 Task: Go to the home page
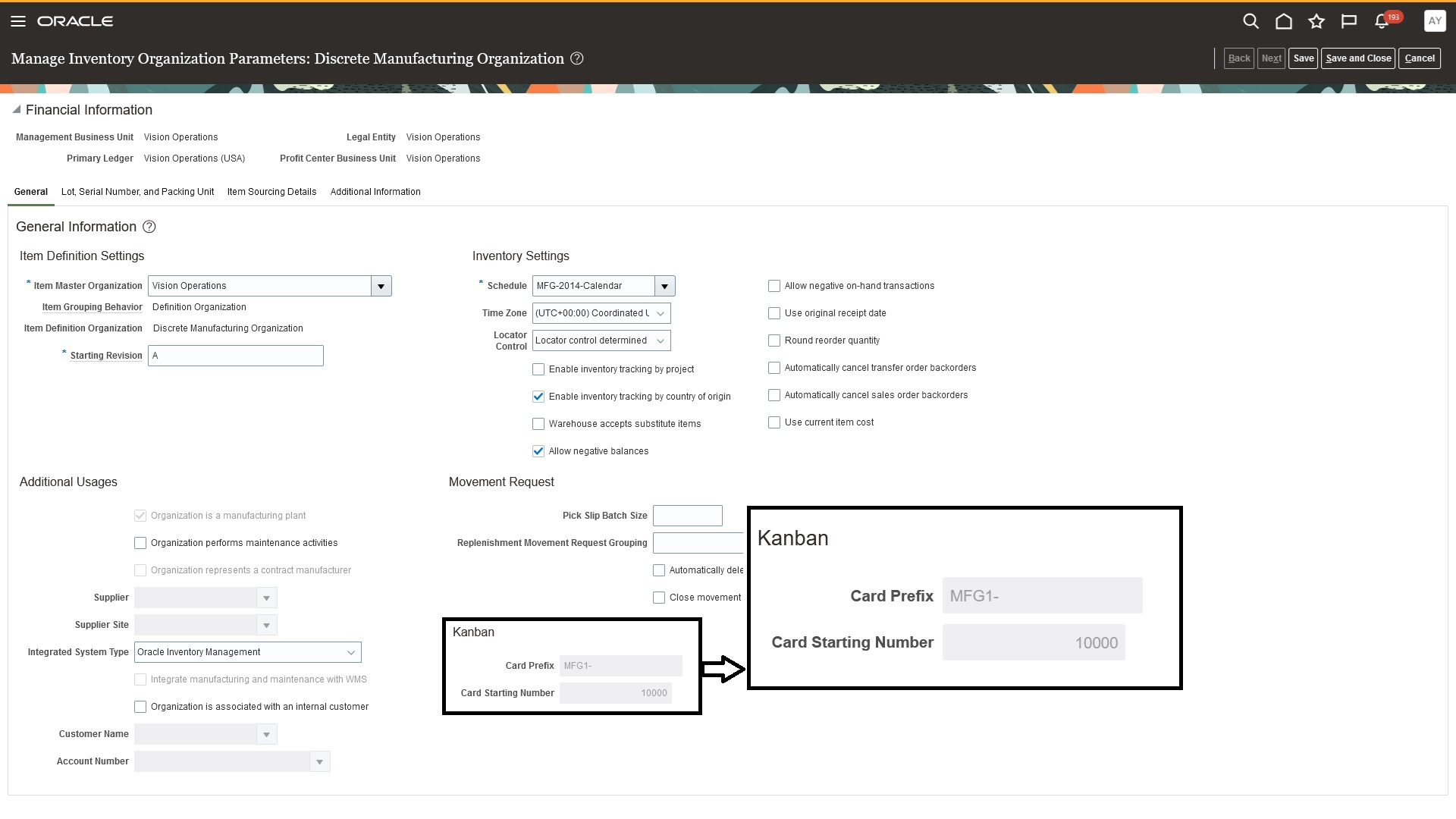click(x=1284, y=20)
